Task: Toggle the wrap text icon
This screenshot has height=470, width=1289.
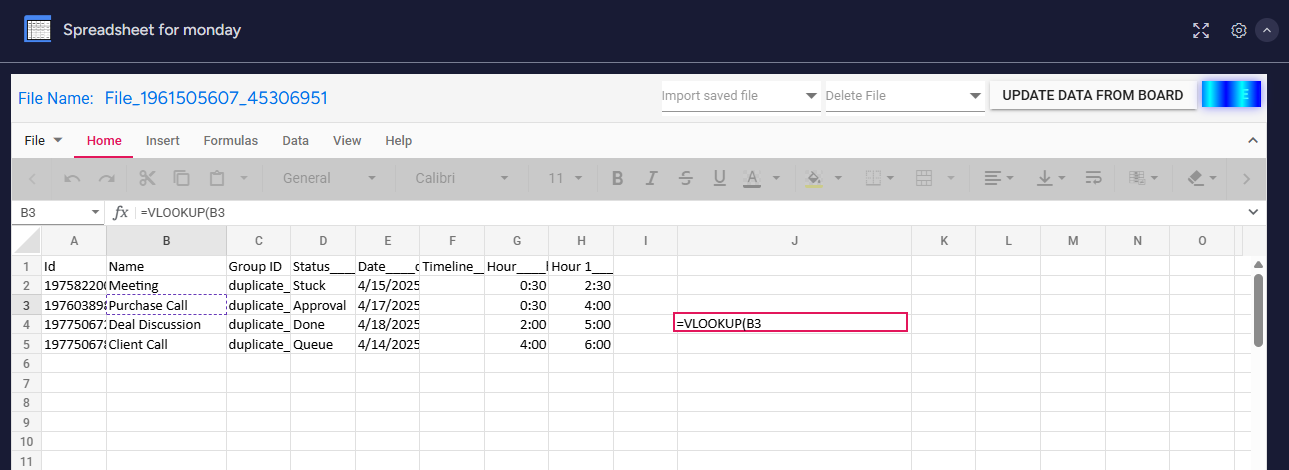Action: 1093,178
